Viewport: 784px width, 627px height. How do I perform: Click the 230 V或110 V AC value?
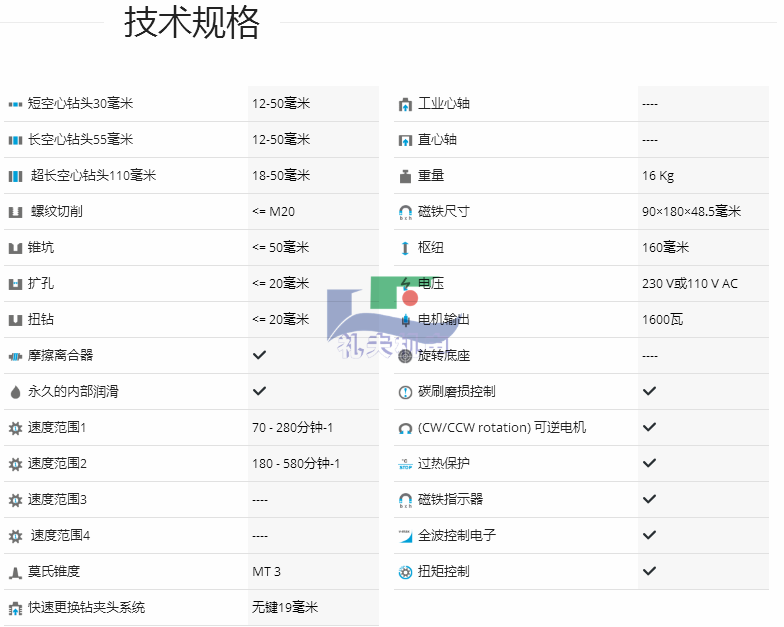coord(689,284)
